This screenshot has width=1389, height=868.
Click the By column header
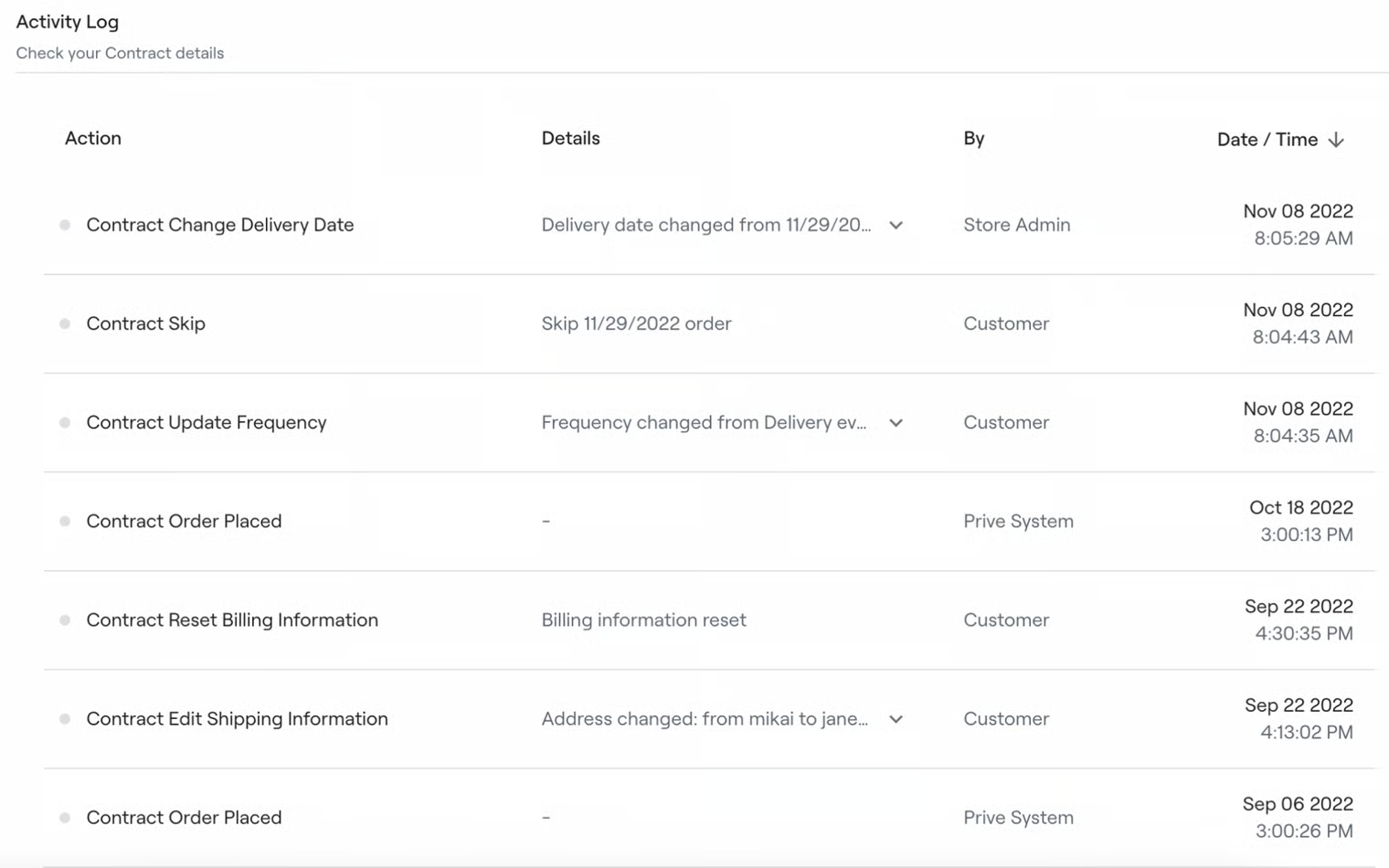pyautogui.click(x=973, y=138)
